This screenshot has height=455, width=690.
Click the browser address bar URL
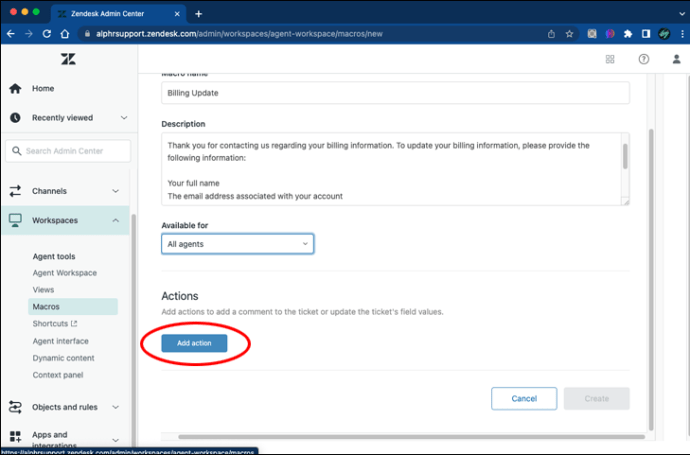click(239, 34)
